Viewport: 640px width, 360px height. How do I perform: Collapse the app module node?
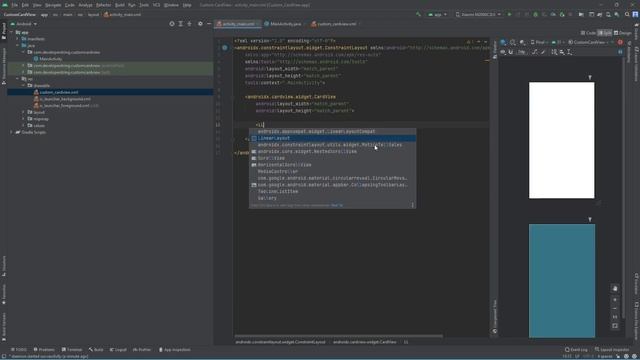(11, 32)
